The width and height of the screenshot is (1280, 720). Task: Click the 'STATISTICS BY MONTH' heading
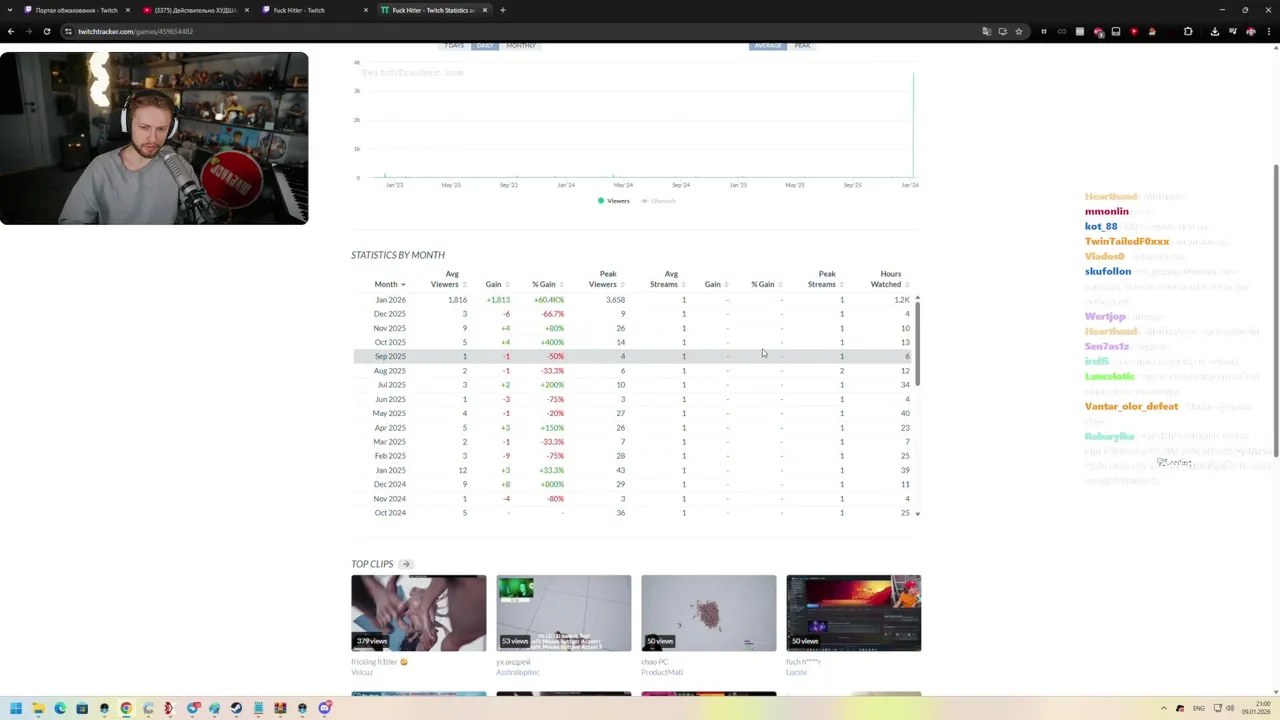pos(398,255)
